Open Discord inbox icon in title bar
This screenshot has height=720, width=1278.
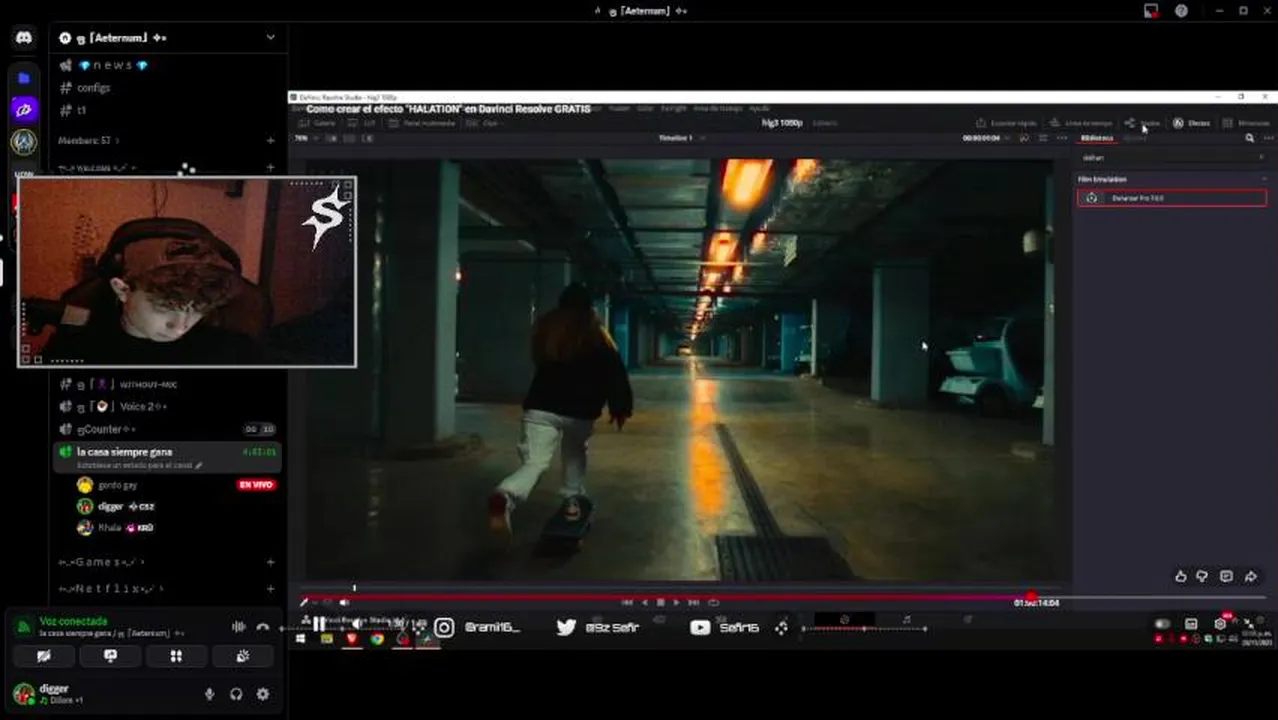pyautogui.click(x=1152, y=11)
